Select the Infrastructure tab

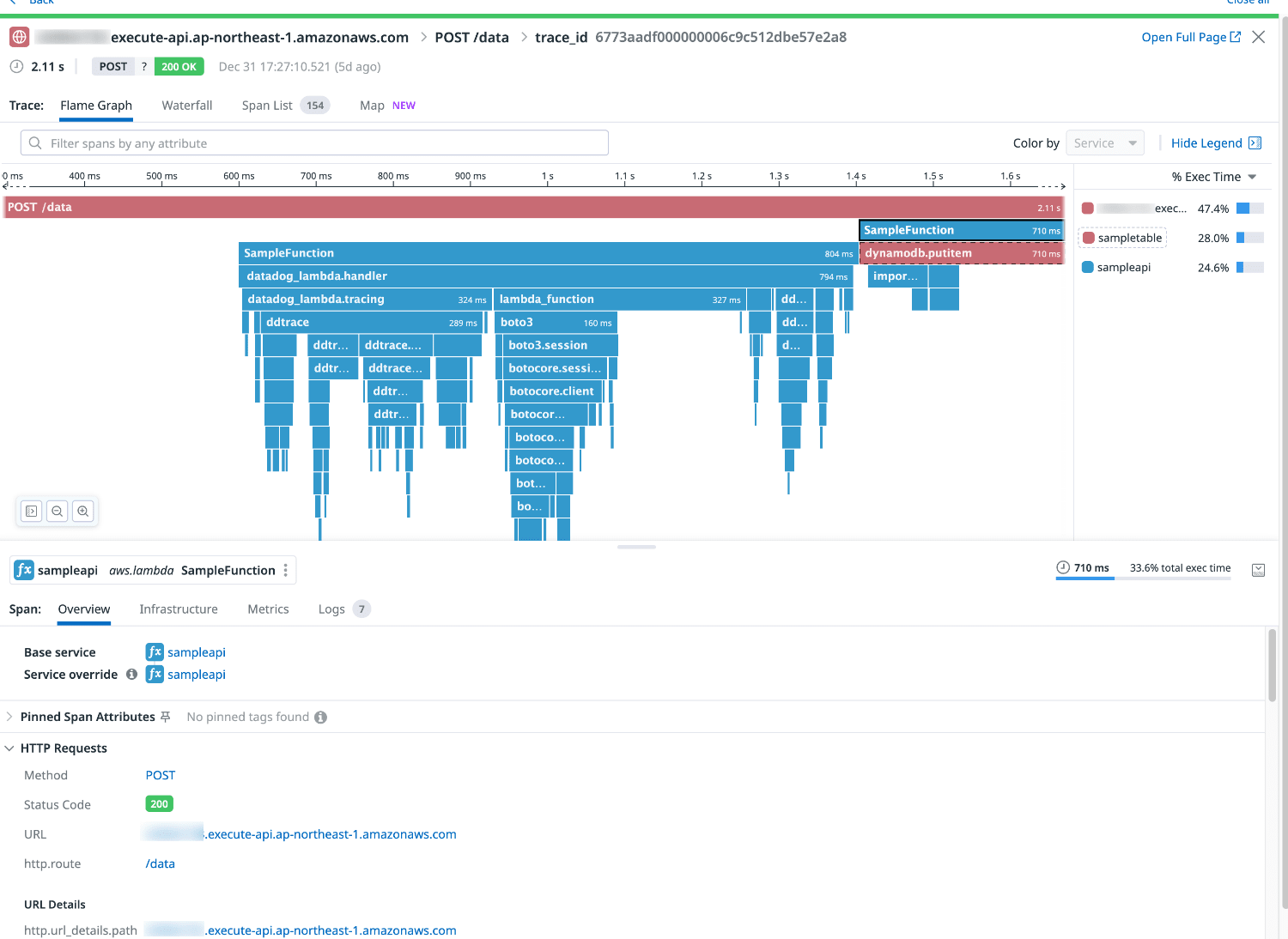click(x=179, y=609)
